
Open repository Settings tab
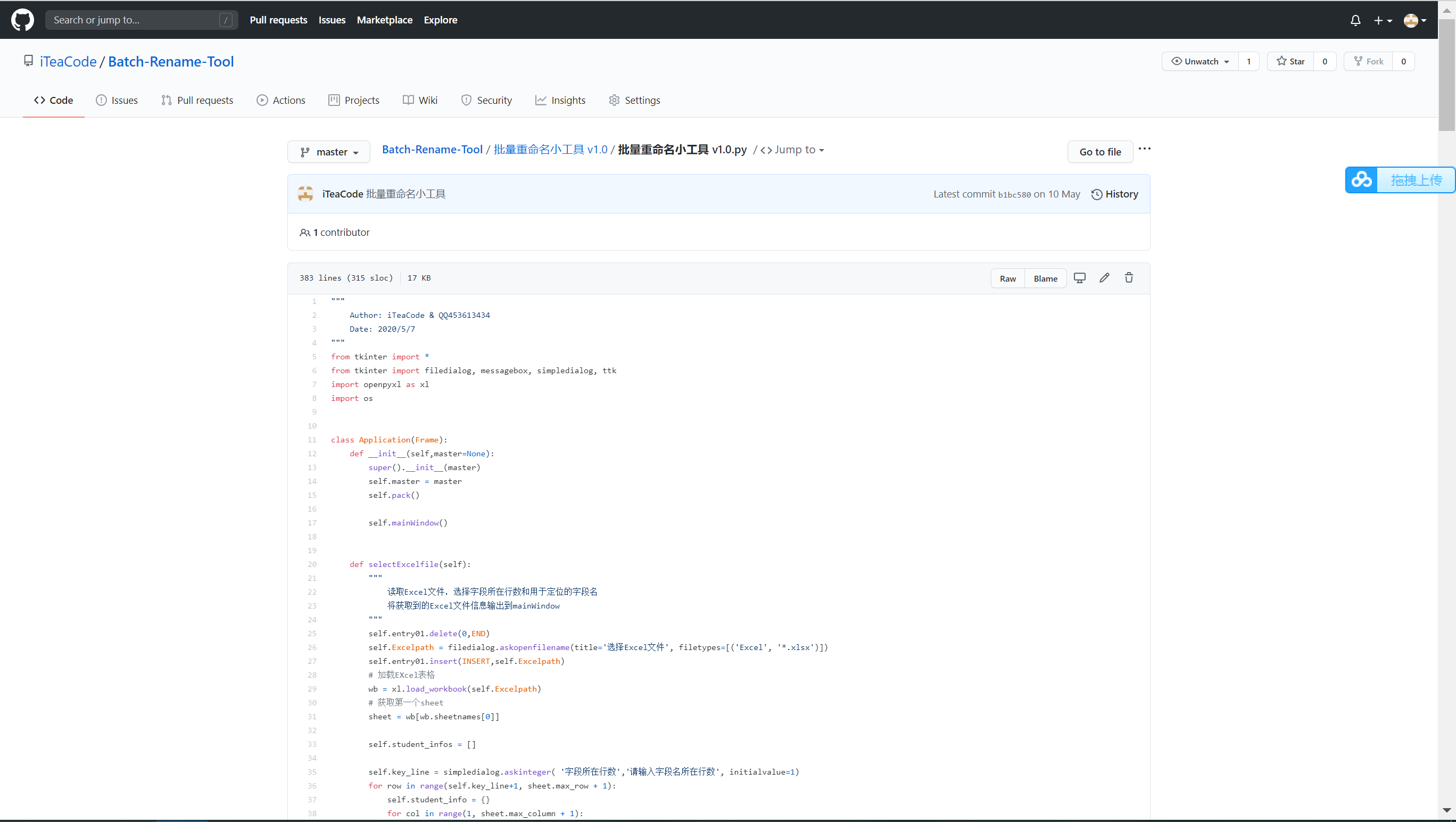point(634,100)
